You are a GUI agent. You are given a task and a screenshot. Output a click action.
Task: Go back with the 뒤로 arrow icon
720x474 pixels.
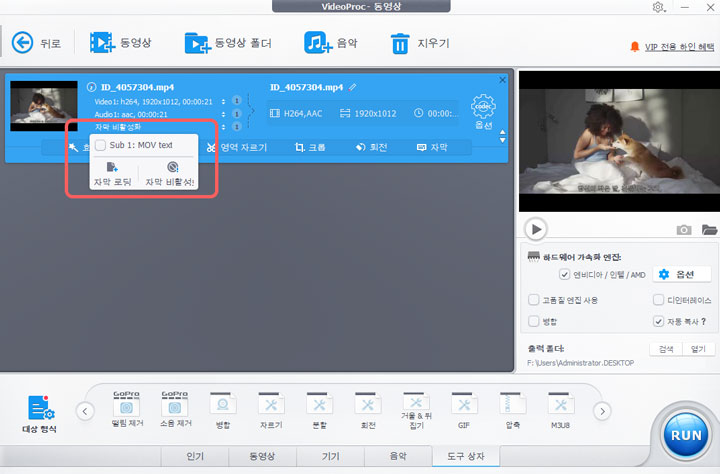click(x=22, y=43)
